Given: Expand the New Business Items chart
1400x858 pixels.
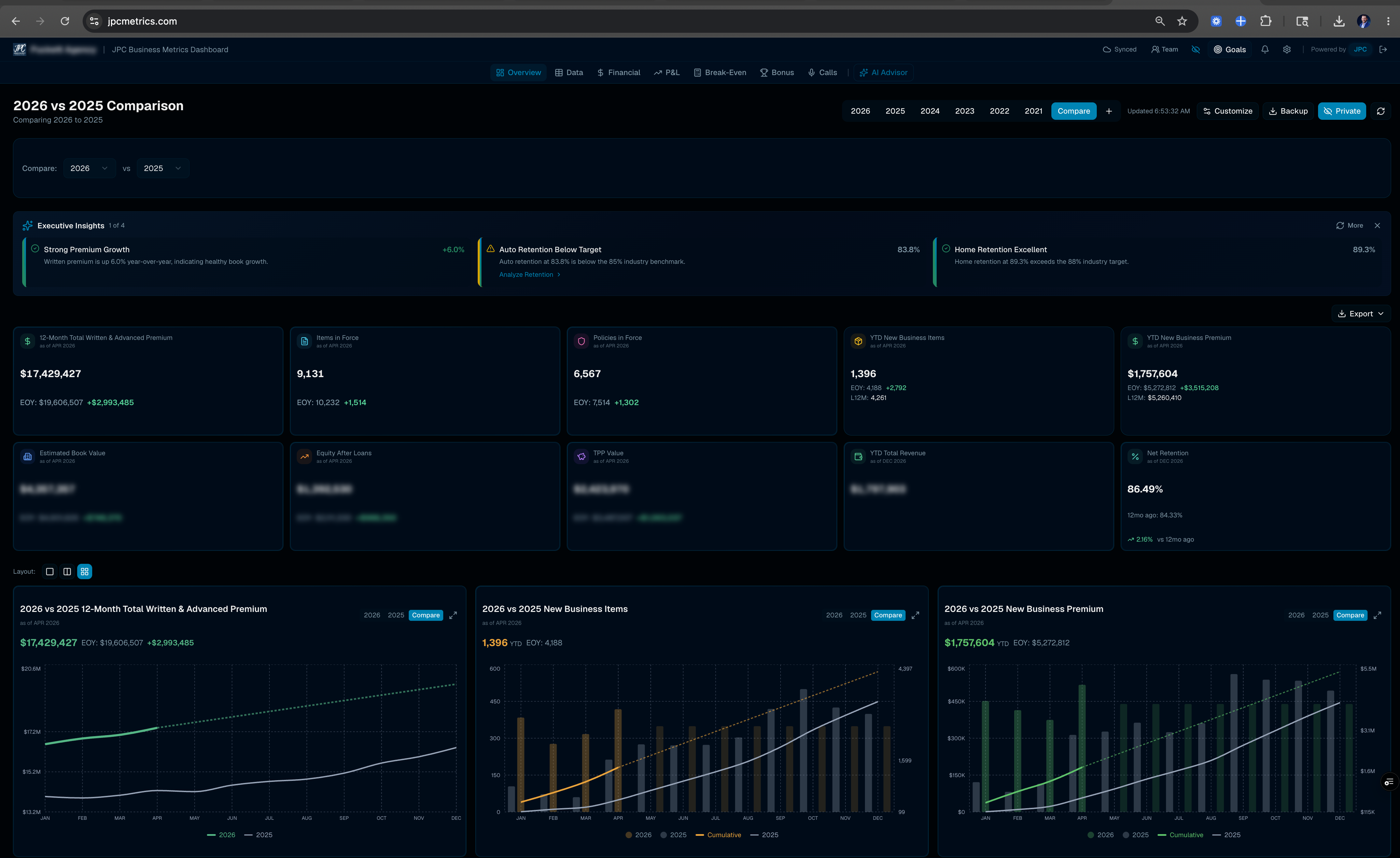Looking at the screenshot, I should [915, 616].
